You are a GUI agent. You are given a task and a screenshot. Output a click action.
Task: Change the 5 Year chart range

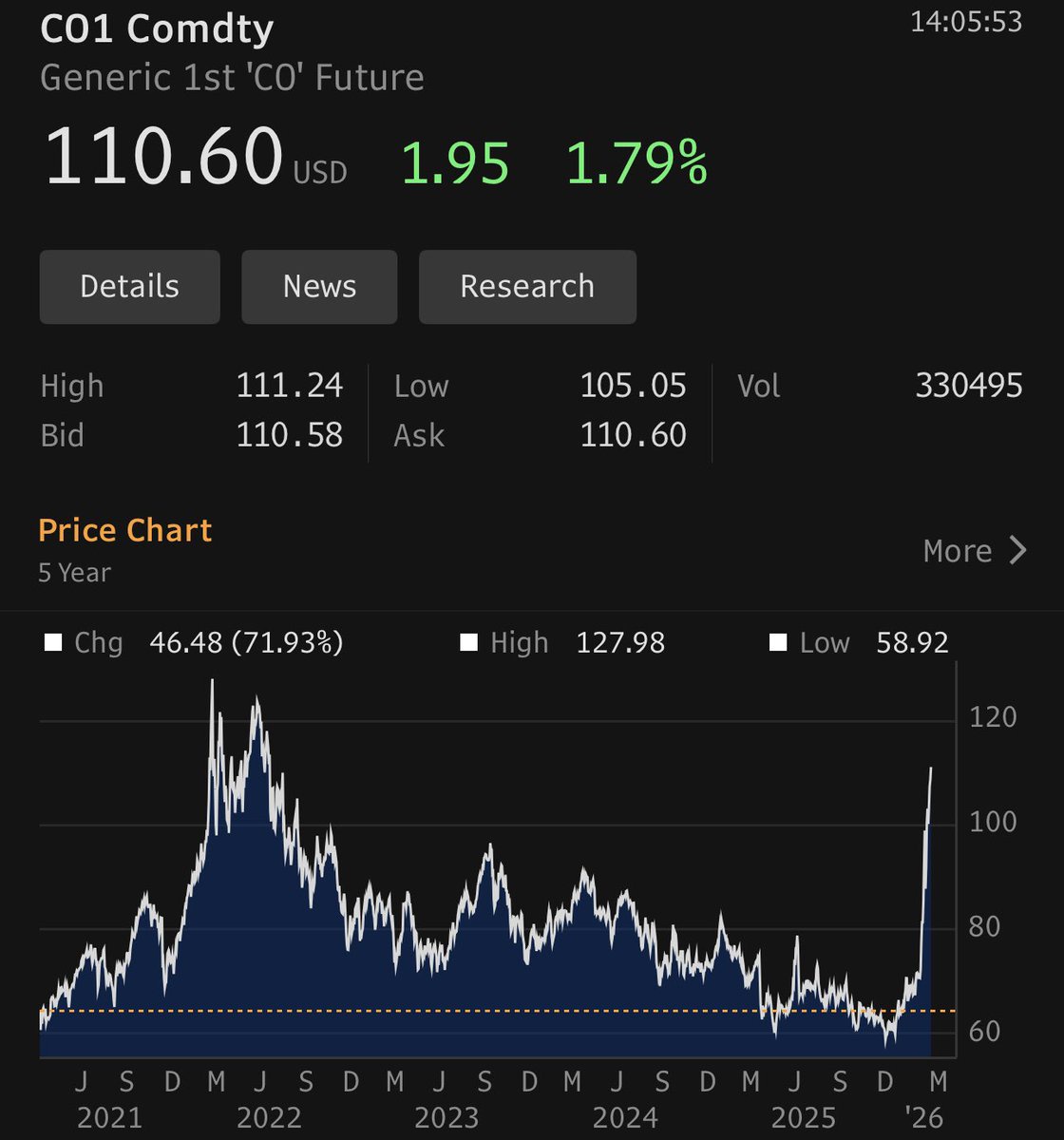[74, 573]
